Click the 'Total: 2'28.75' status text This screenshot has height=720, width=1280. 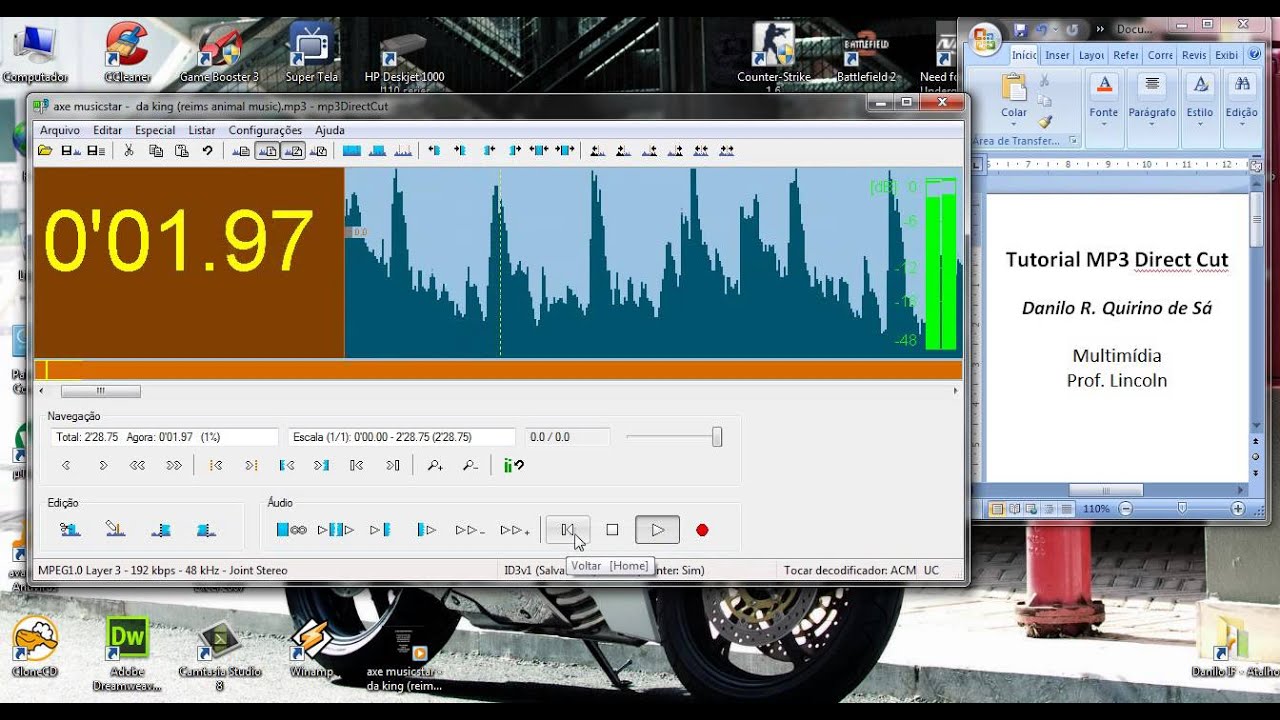point(87,437)
